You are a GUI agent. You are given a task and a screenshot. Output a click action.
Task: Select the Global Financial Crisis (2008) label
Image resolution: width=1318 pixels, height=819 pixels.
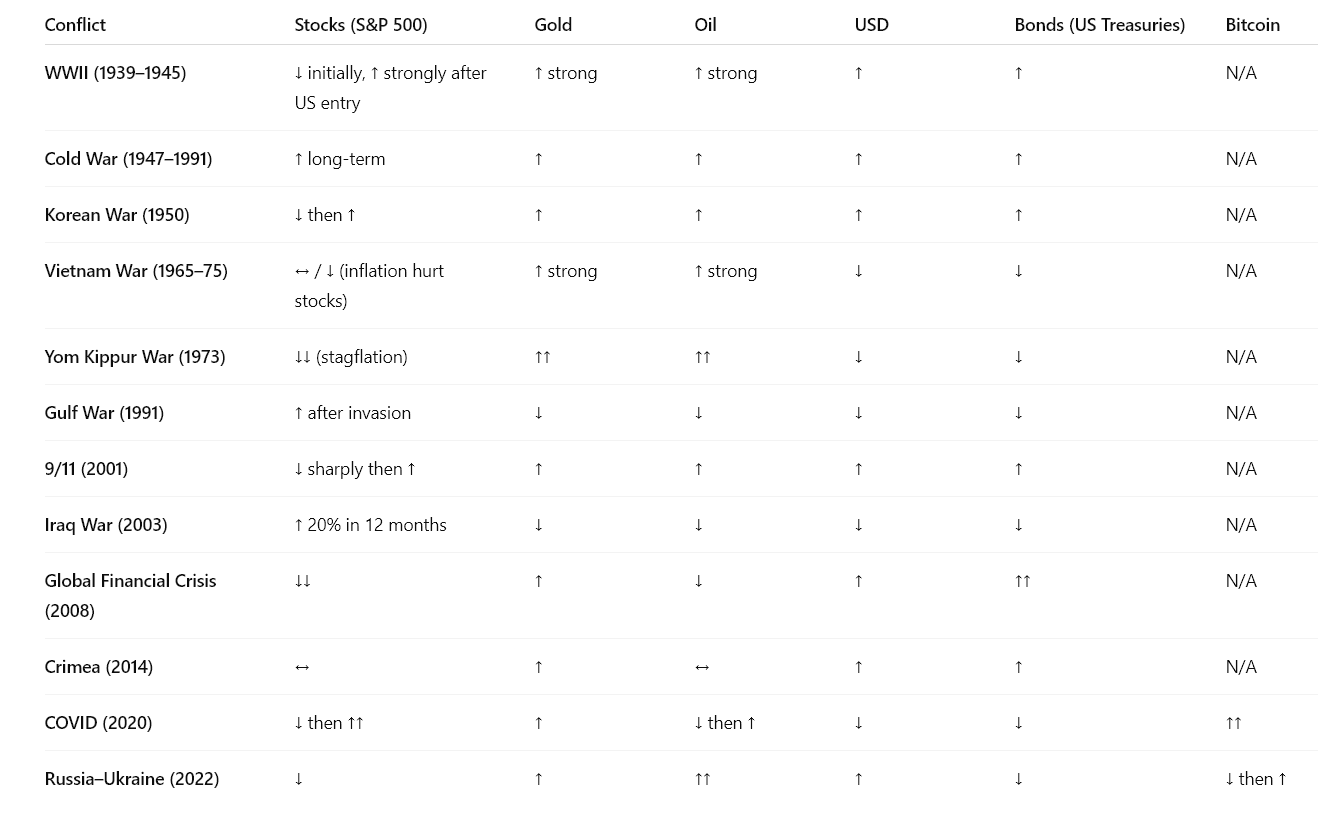pyautogui.click(x=130, y=595)
